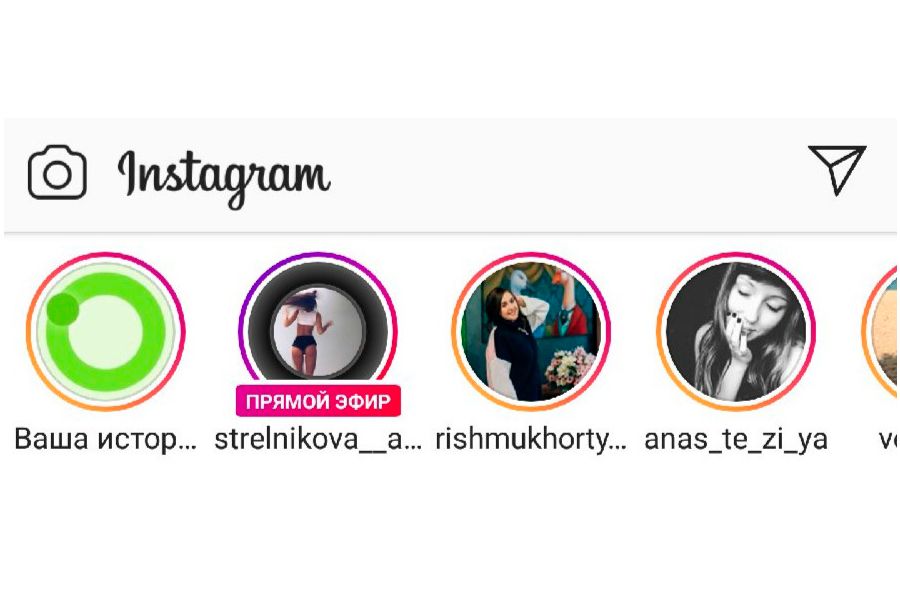900x600 pixels.
Task: Open the camera from the header icon
Action: [57, 172]
